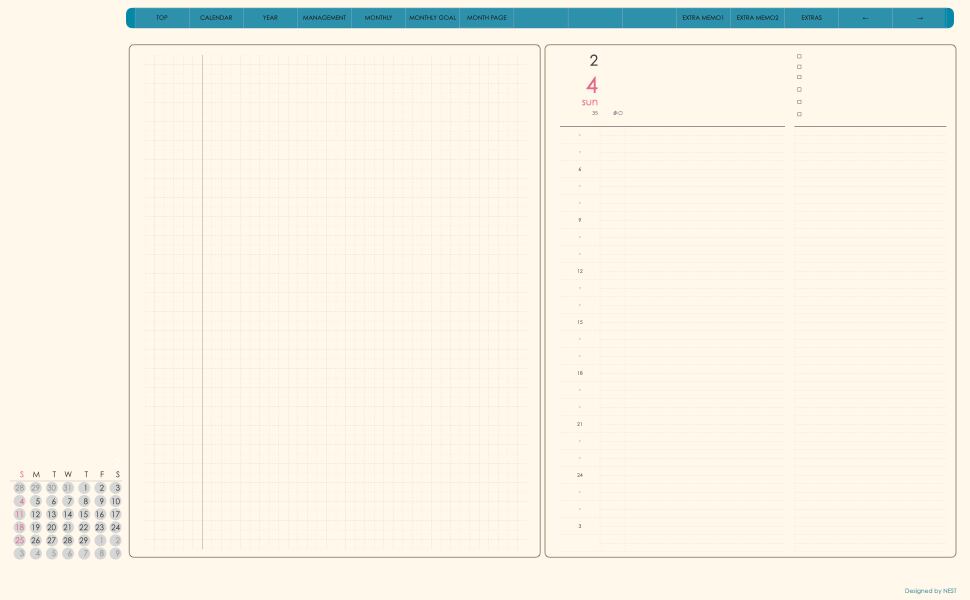970x600 pixels.
Task: Click the month number 2 above date
Action: click(594, 61)
